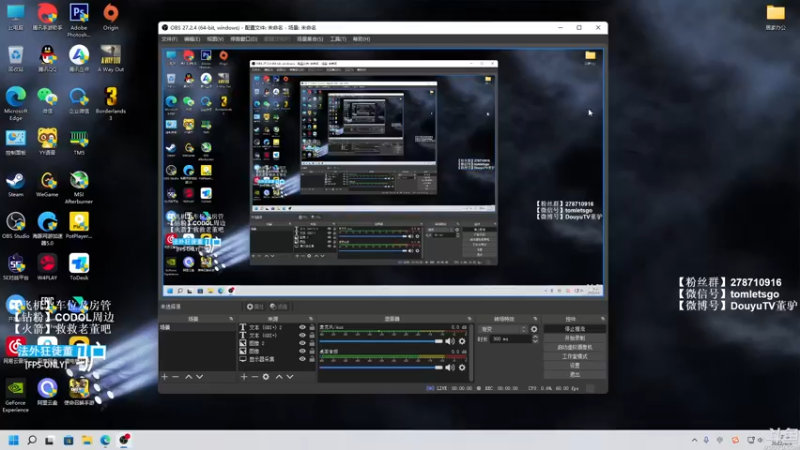Viewport: 800px width, 450px height.
Task: Toggle visibility eye of 图像 2 source
Action: pos(302,343)
